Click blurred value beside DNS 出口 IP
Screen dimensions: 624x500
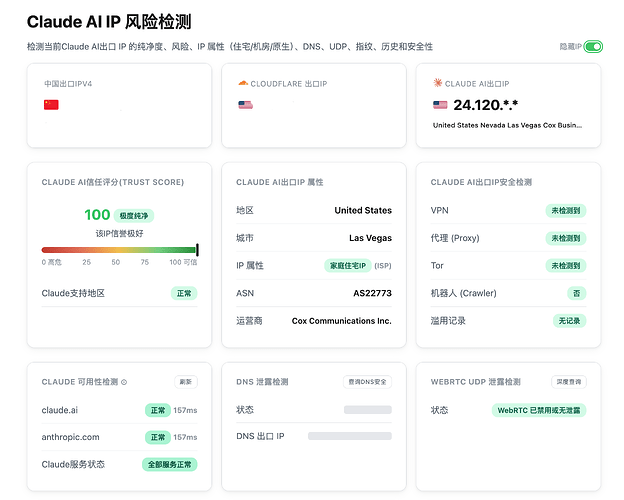[350, 436]
